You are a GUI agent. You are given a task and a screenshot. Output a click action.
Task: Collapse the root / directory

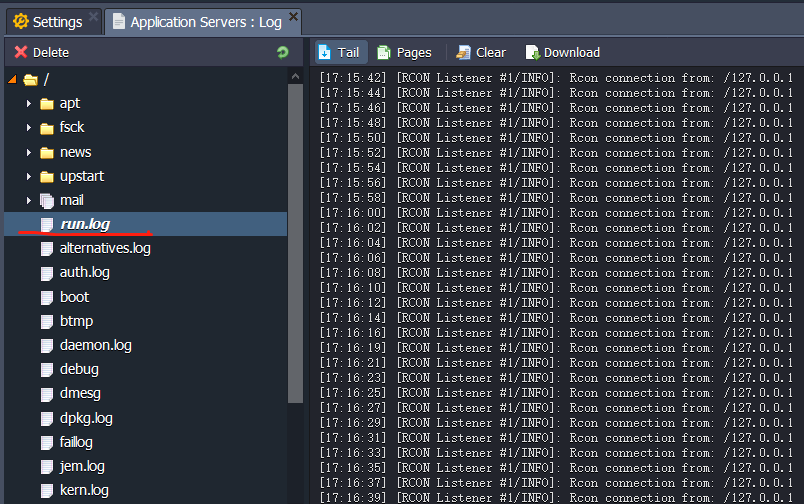point(12,80)
